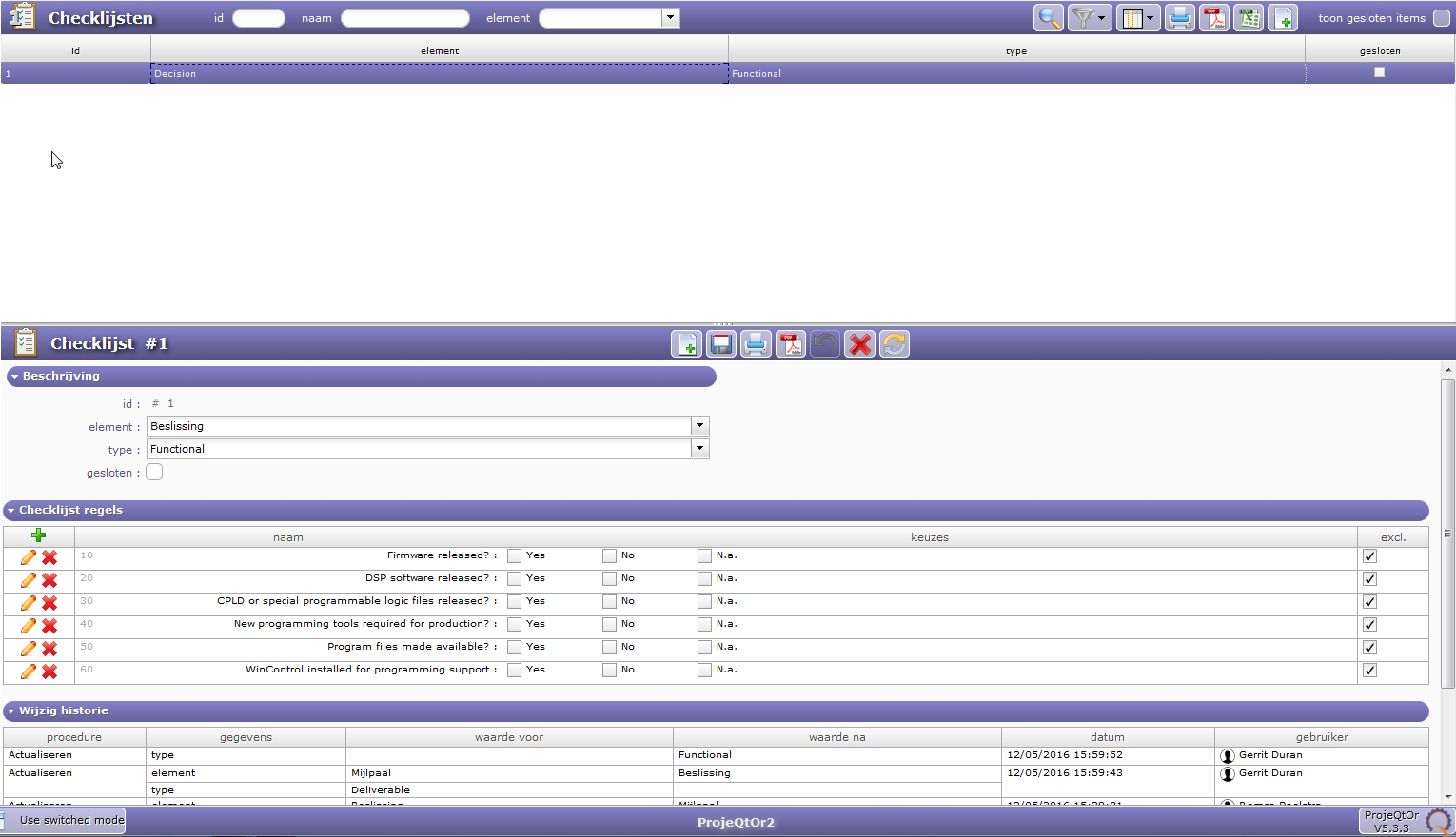Viewport: 1456px width, 837px height.
Task: Save Checklijst #1 with the floppy disk icon
Action: [x=721, y=344]
